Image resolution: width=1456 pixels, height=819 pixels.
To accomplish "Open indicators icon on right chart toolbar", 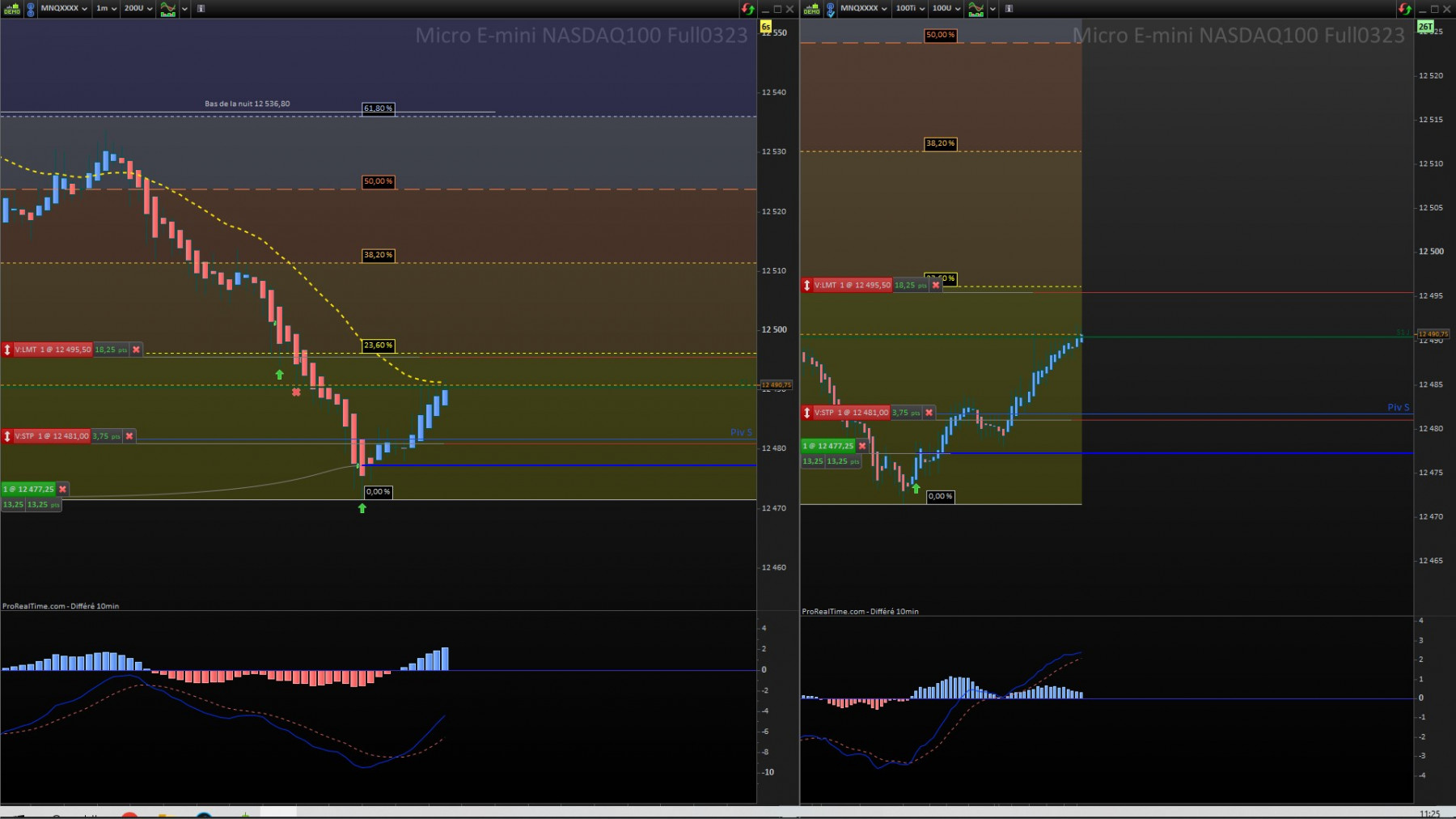I will (x=976, y=9).
